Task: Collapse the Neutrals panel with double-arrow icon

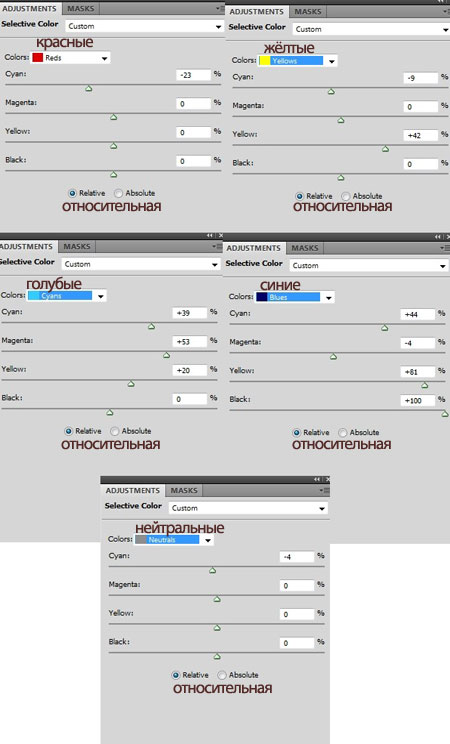Action: [317, 479]
